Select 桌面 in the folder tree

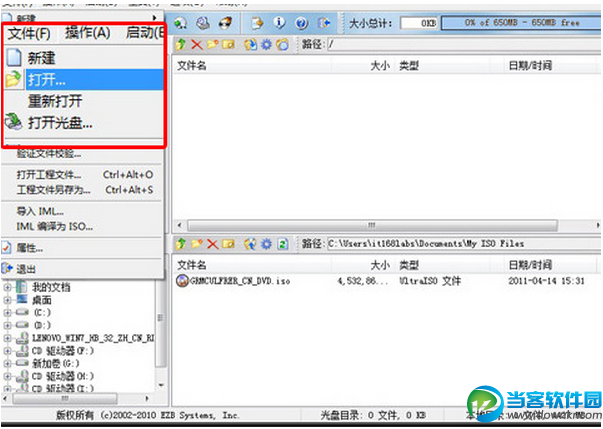coord(42,300)
